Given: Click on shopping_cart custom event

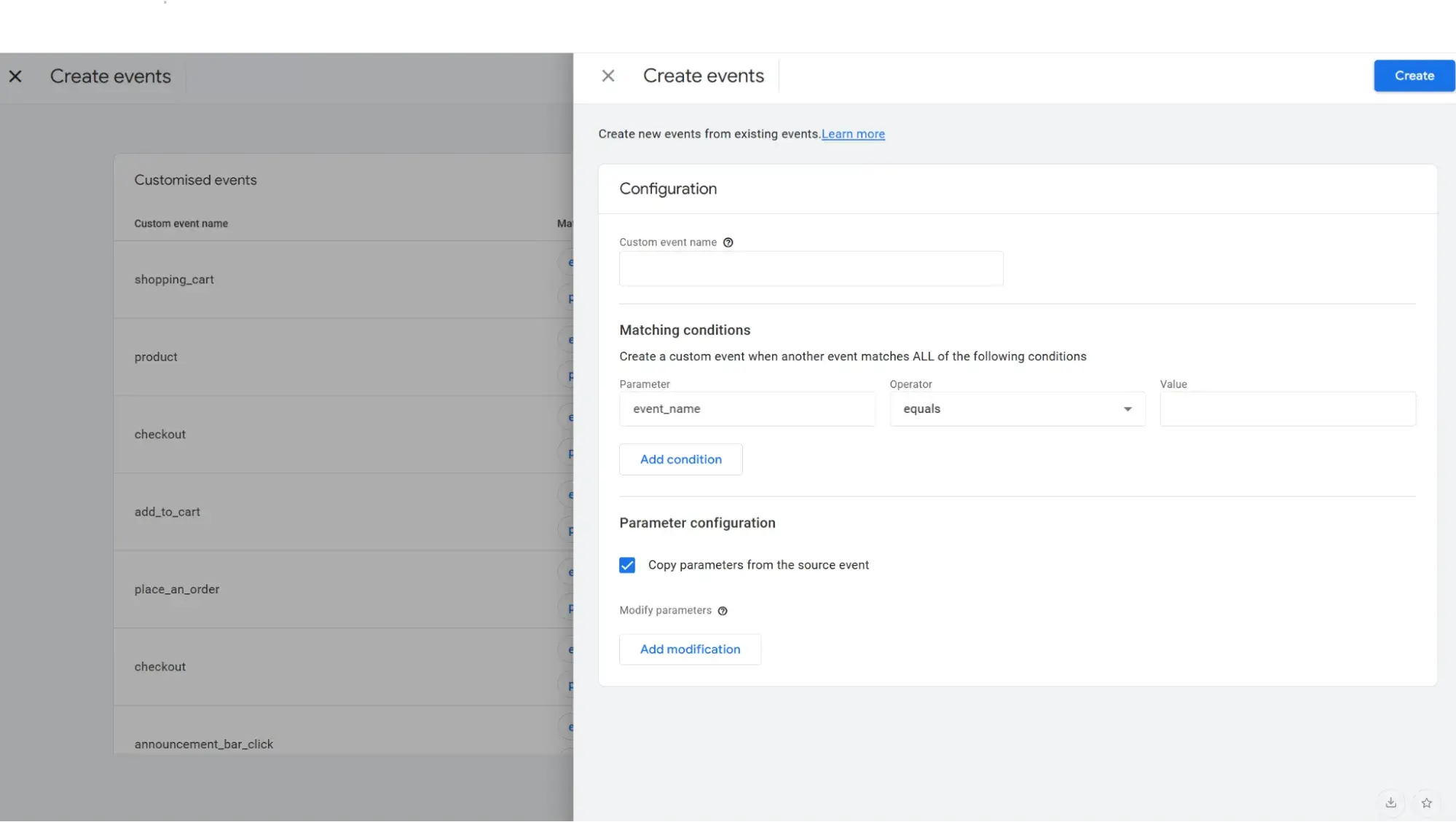Looking at the screenshot, I should (x=175, y=278).
